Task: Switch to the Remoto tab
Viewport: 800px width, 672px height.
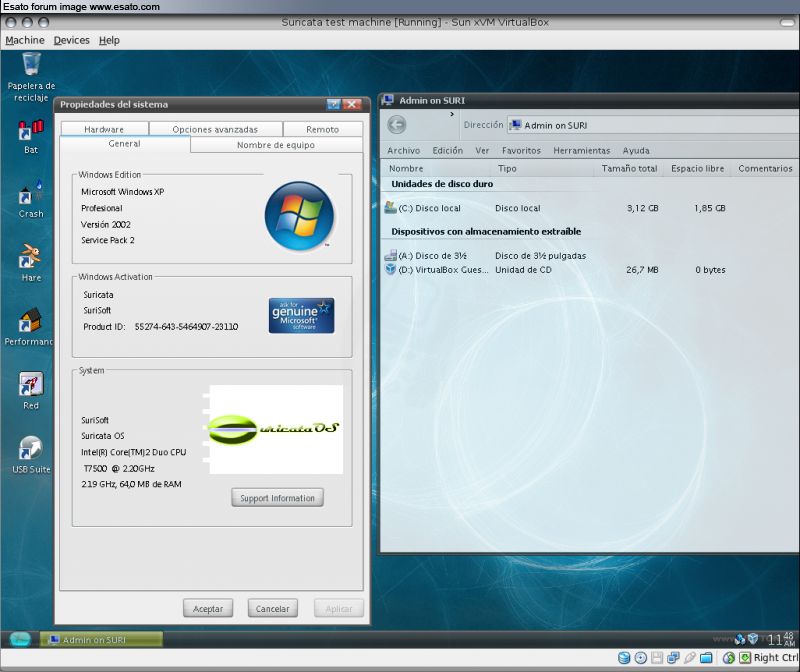Action: [x=322, y=129]
